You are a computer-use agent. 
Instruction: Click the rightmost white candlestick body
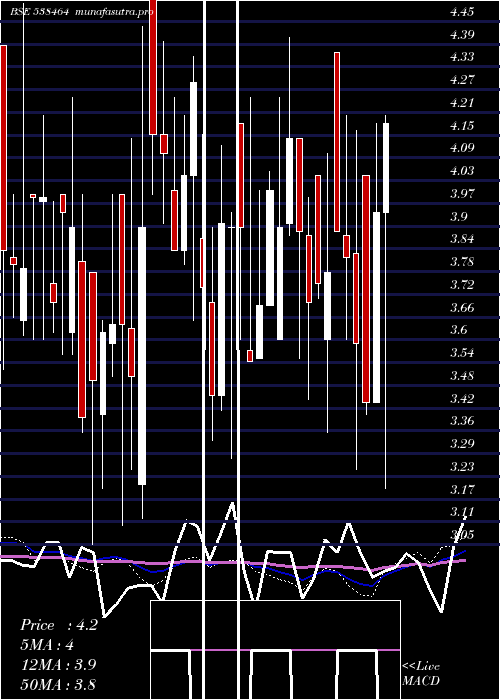click(x=386, y=168)
